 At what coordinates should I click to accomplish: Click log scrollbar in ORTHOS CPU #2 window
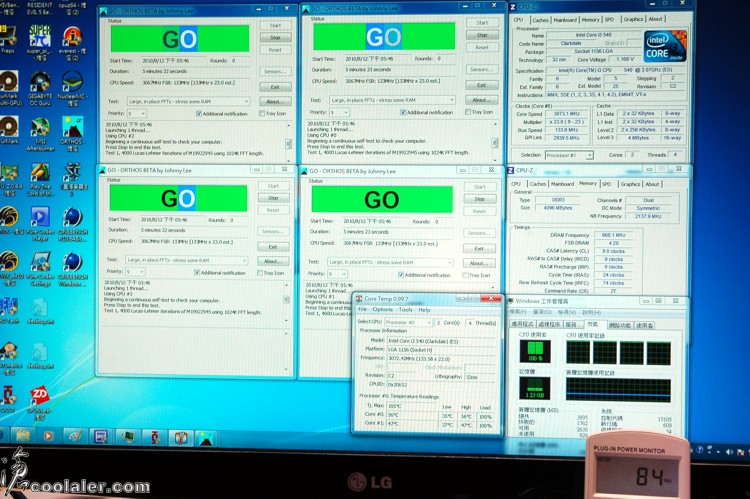pyautogui.click(x=288, y=143)
